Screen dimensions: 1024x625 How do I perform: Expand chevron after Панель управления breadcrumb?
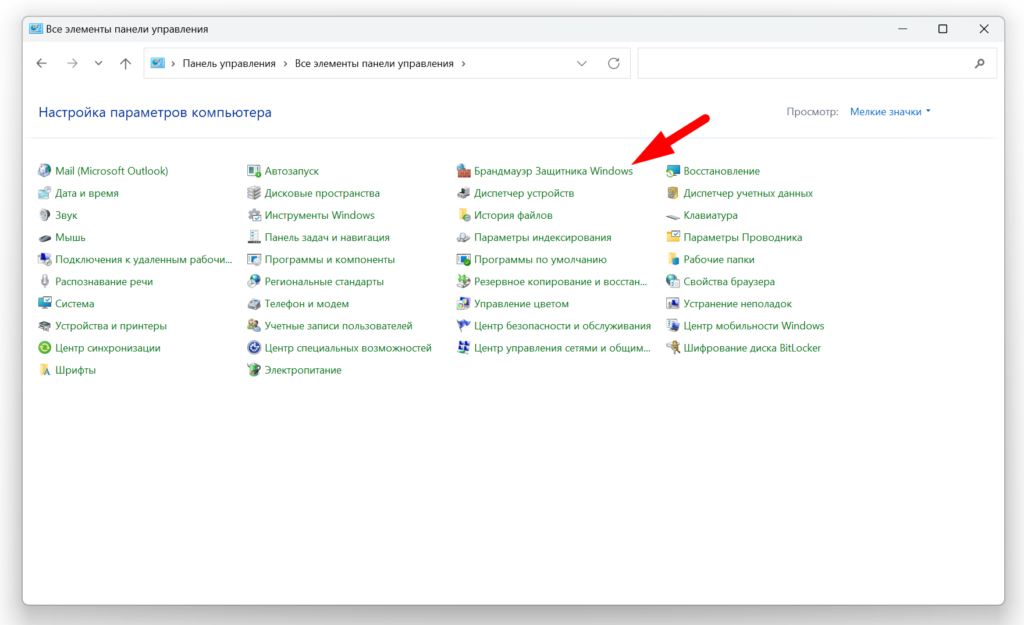(x=285, y=64)
